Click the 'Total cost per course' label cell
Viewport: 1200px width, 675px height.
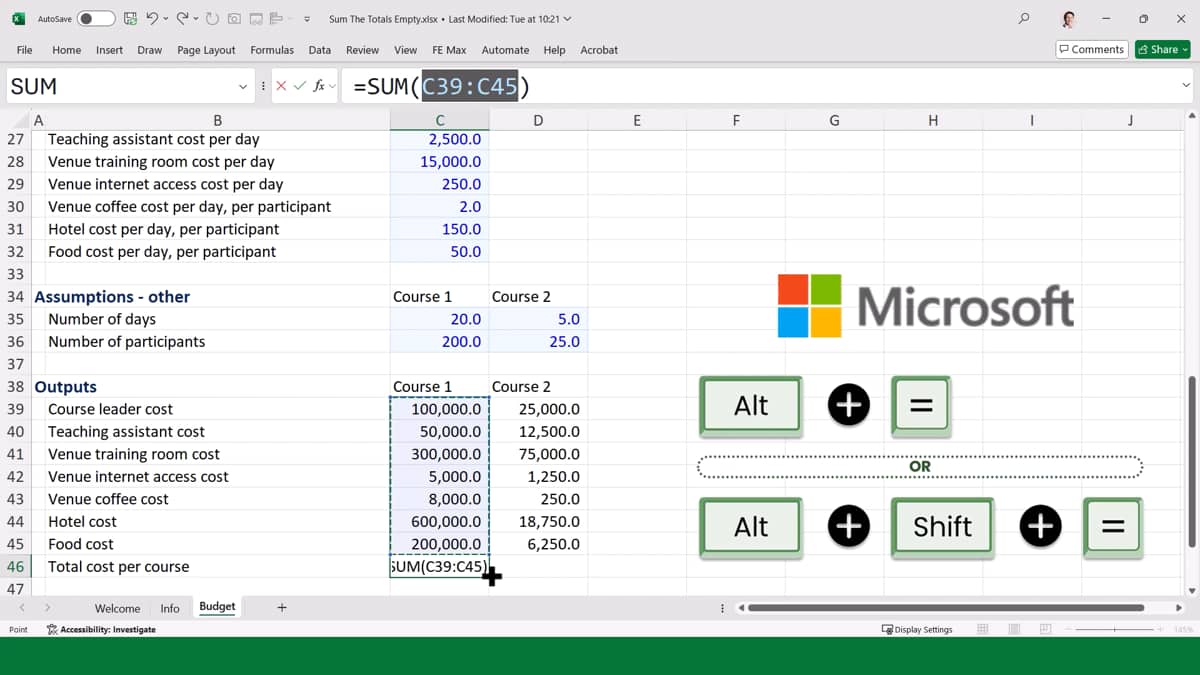coord(118,566)
